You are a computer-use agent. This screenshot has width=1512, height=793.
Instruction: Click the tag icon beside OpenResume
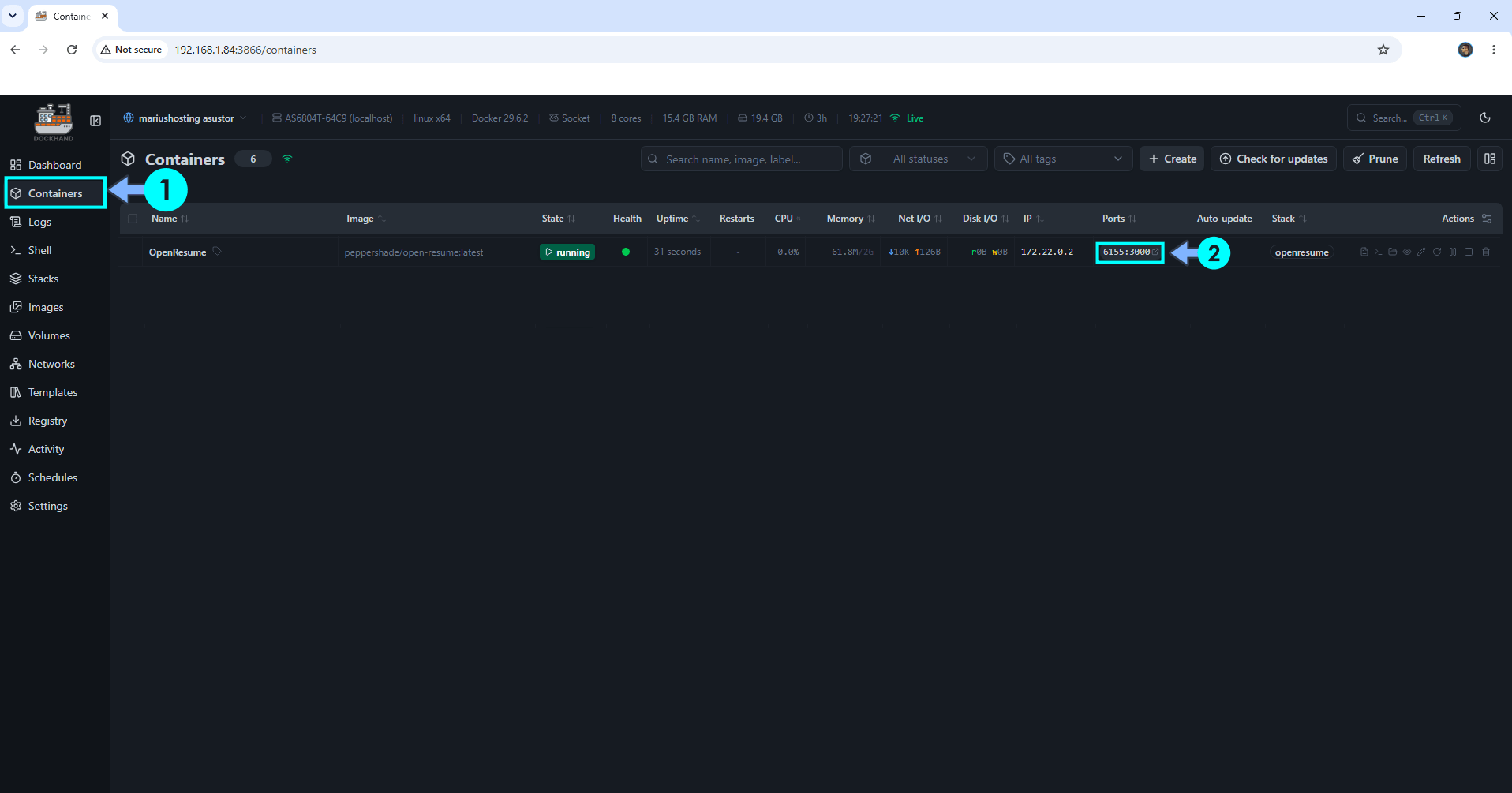click(x=217, y=252)
